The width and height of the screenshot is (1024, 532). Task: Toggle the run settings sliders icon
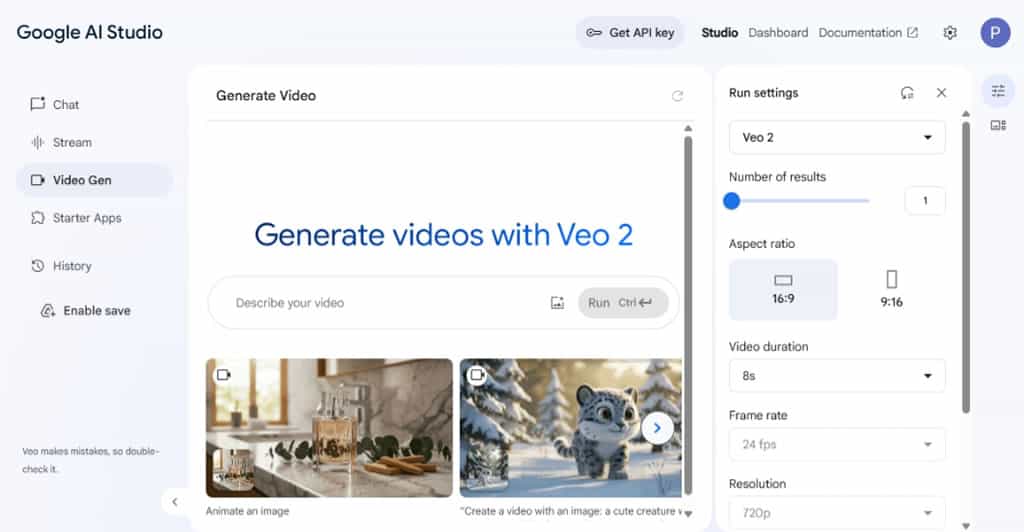coord(998,91)
